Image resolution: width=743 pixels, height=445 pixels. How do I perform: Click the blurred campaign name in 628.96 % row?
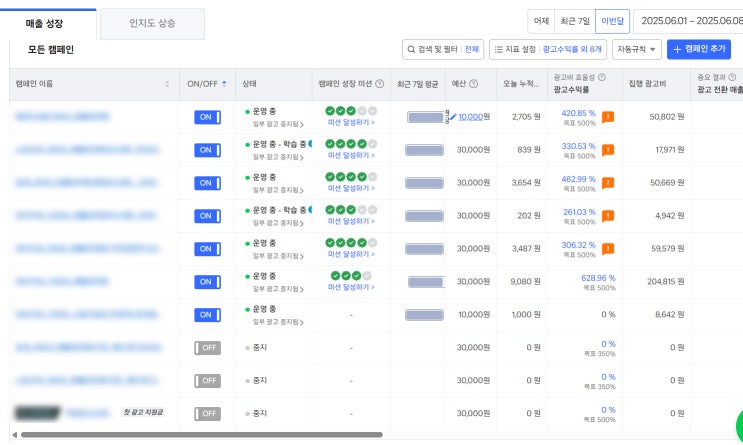pos(62,282)
